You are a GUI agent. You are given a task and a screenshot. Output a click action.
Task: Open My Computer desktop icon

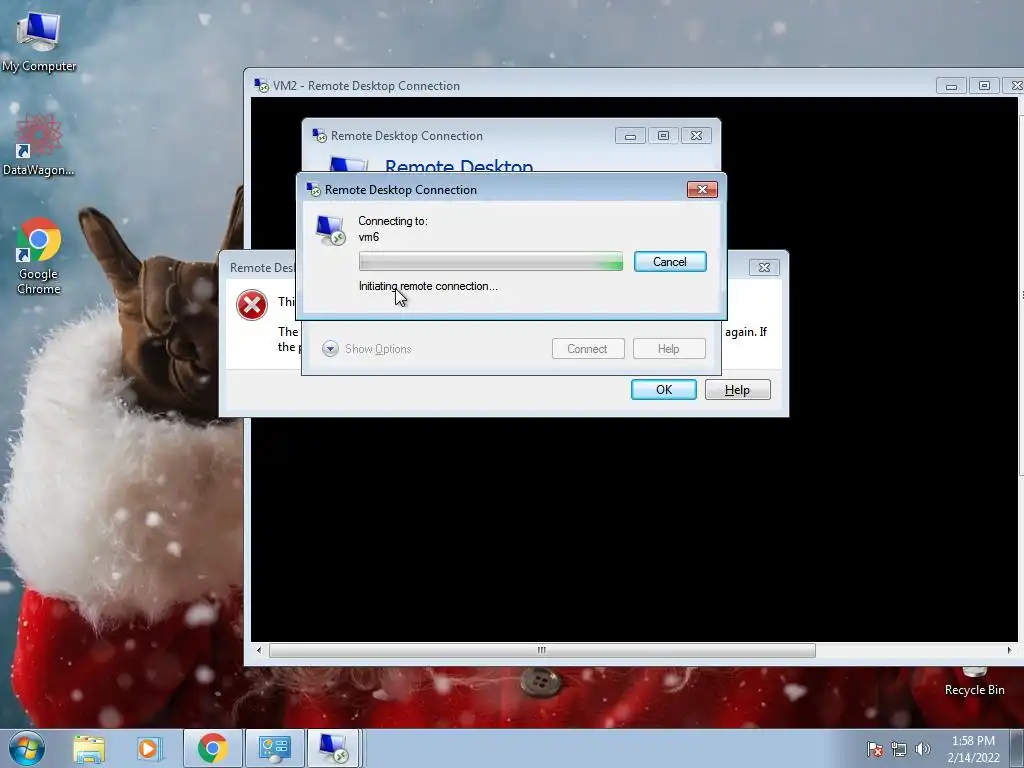click(38, 40)
